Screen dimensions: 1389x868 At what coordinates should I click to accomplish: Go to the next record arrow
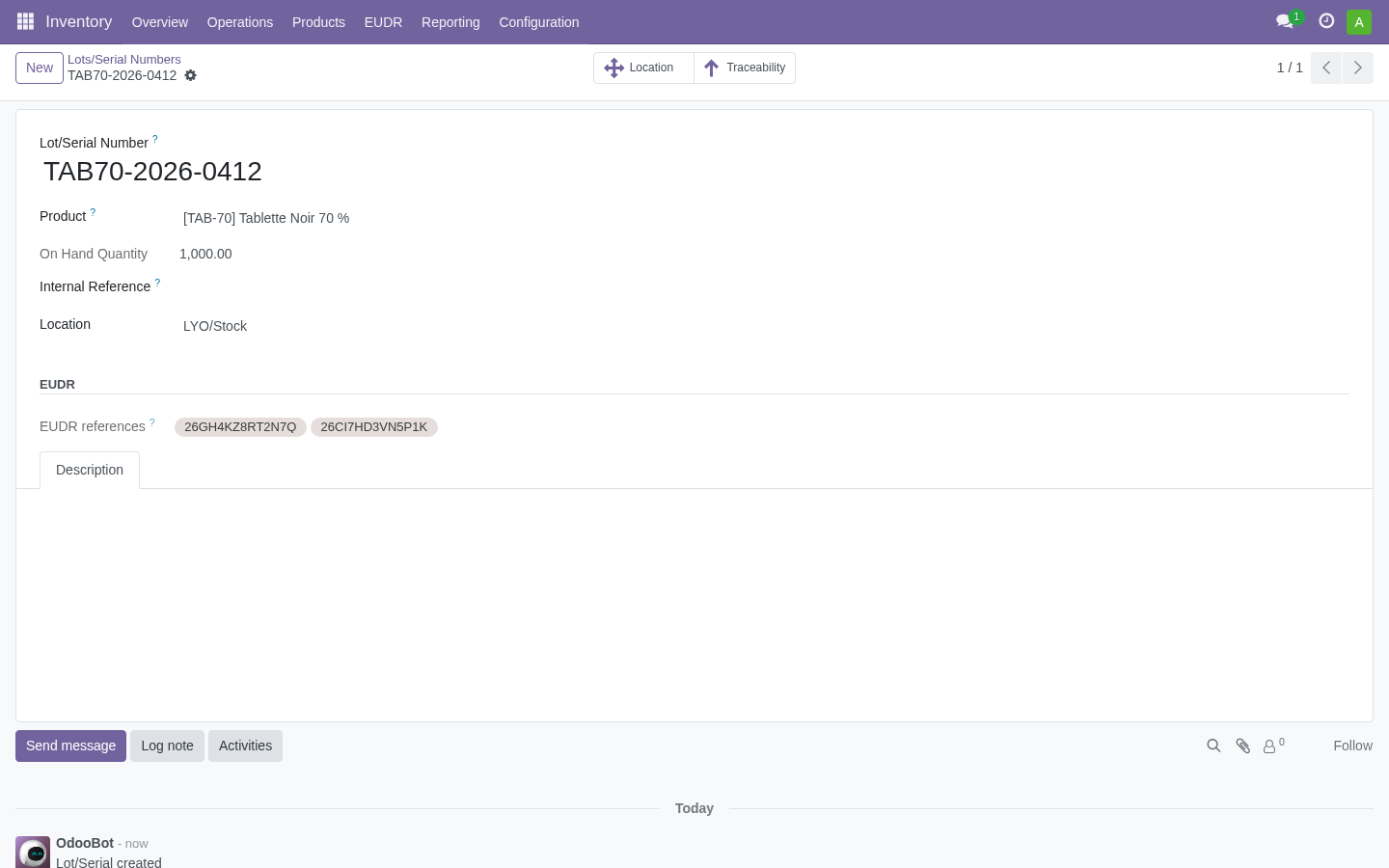click(1357, 68)
